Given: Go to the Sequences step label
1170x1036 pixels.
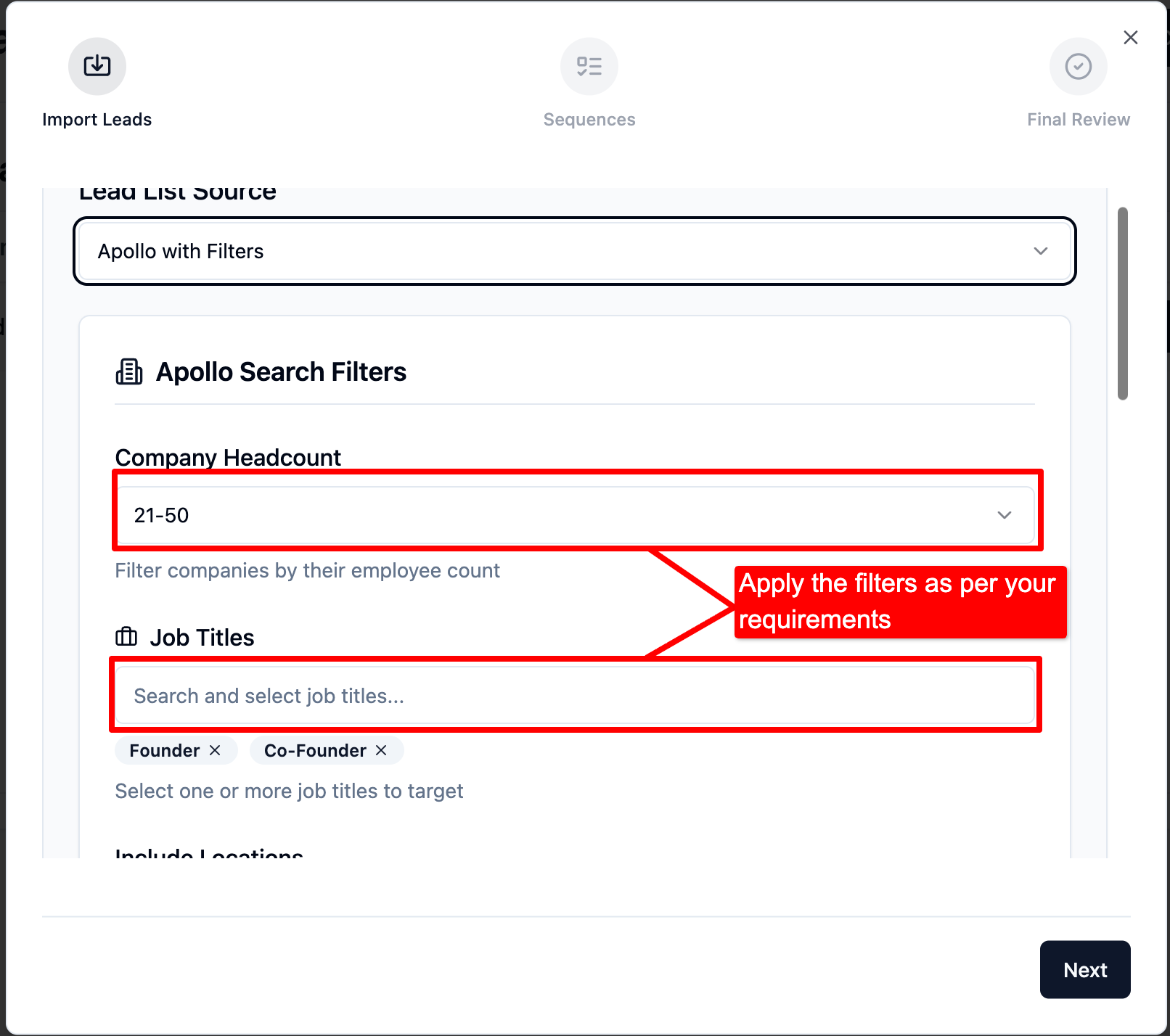Looking at the screenshot, I should (589, 120).
